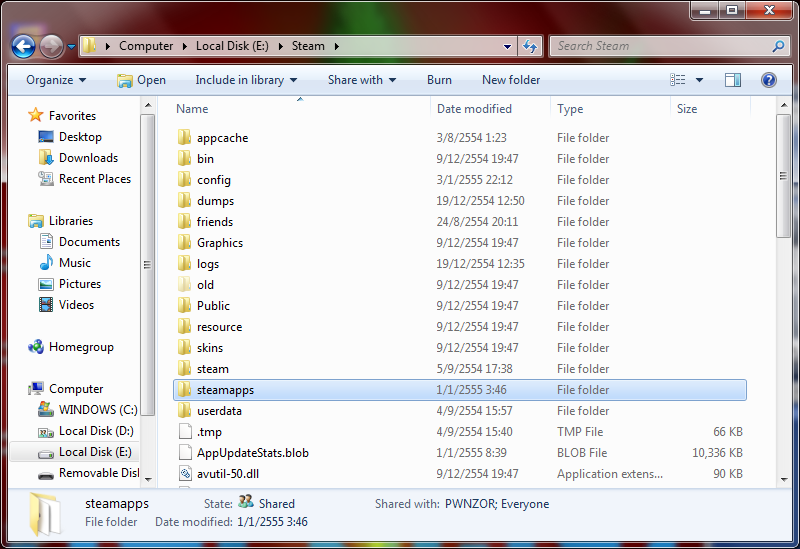Open Help via the question mark icon

[768, 80]
